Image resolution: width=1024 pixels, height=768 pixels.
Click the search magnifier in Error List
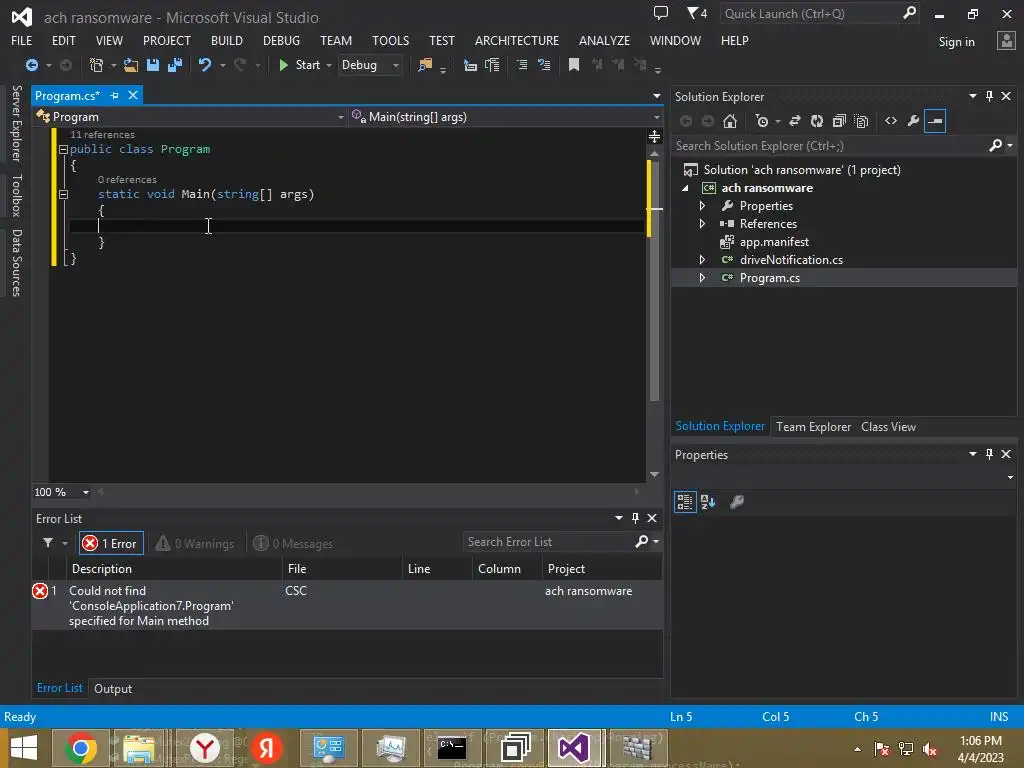[x=641, y=541]
